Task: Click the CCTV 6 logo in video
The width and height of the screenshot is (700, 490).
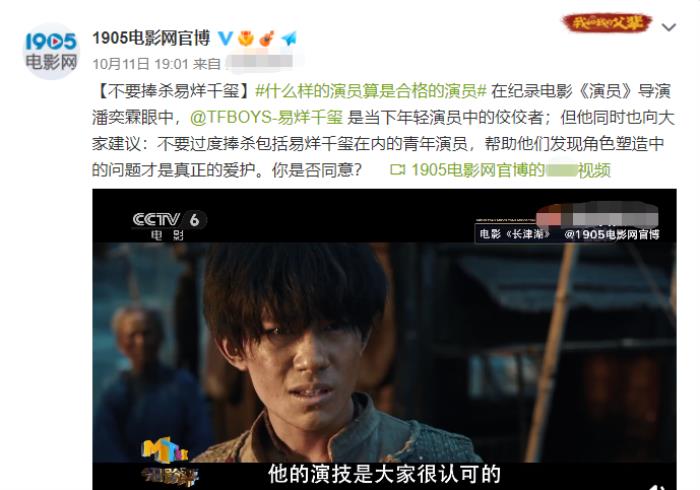Action: pos(169,225)
